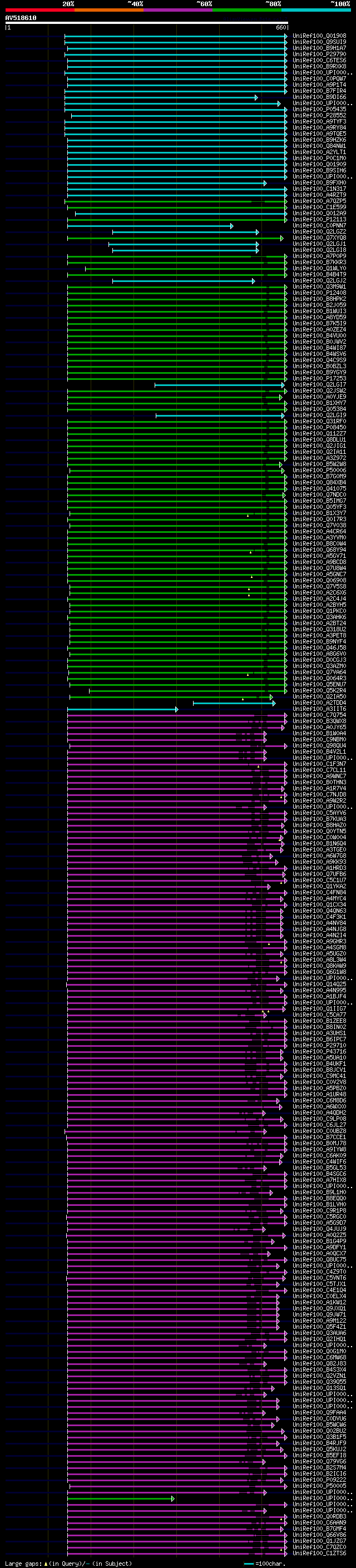The height and width of the screenshot is (1568, 356).
Task: Open hit UniRef100_Q9SU19
Action: 319,42
